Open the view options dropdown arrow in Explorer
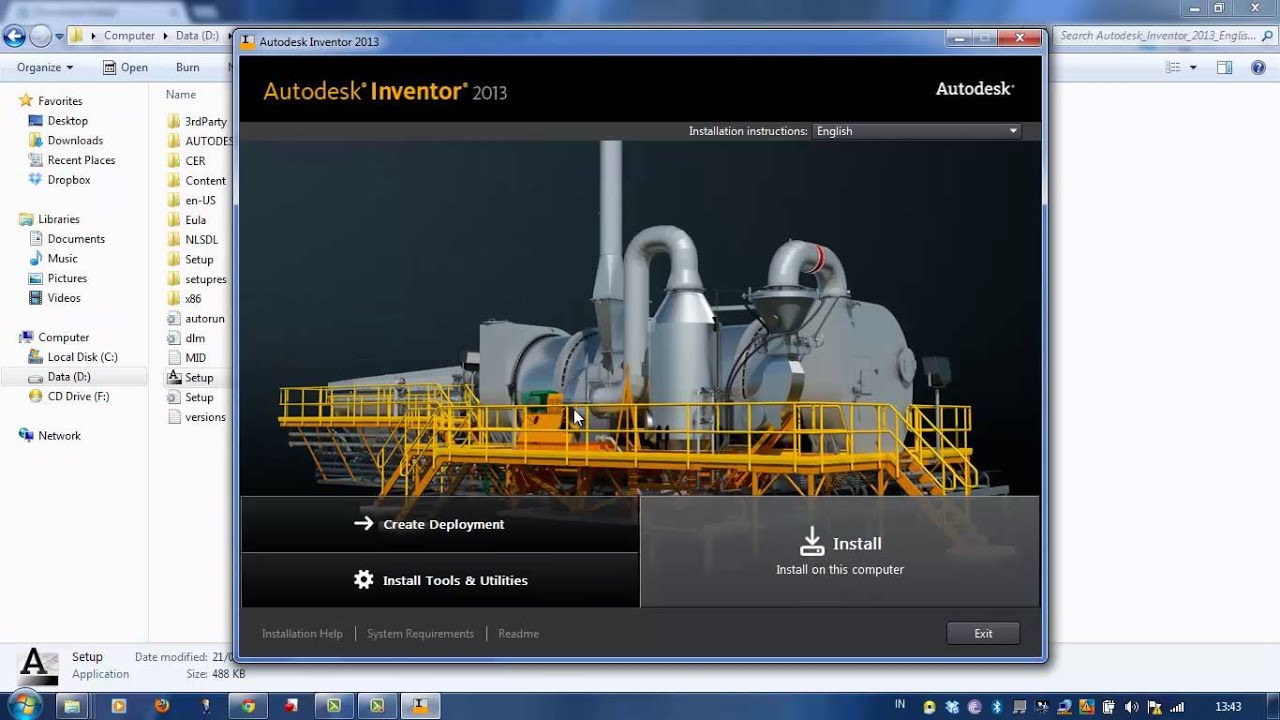 1193,68
